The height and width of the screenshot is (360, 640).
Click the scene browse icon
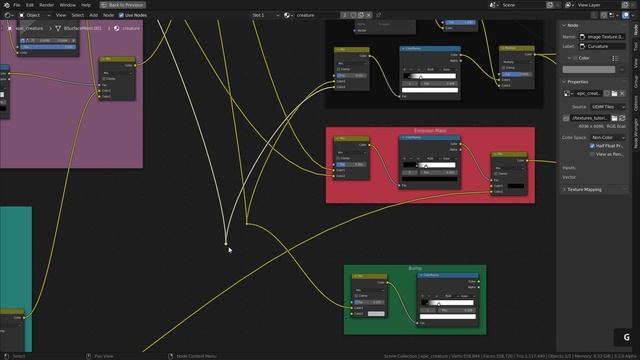pyautogui.click(x=494, y=5)
